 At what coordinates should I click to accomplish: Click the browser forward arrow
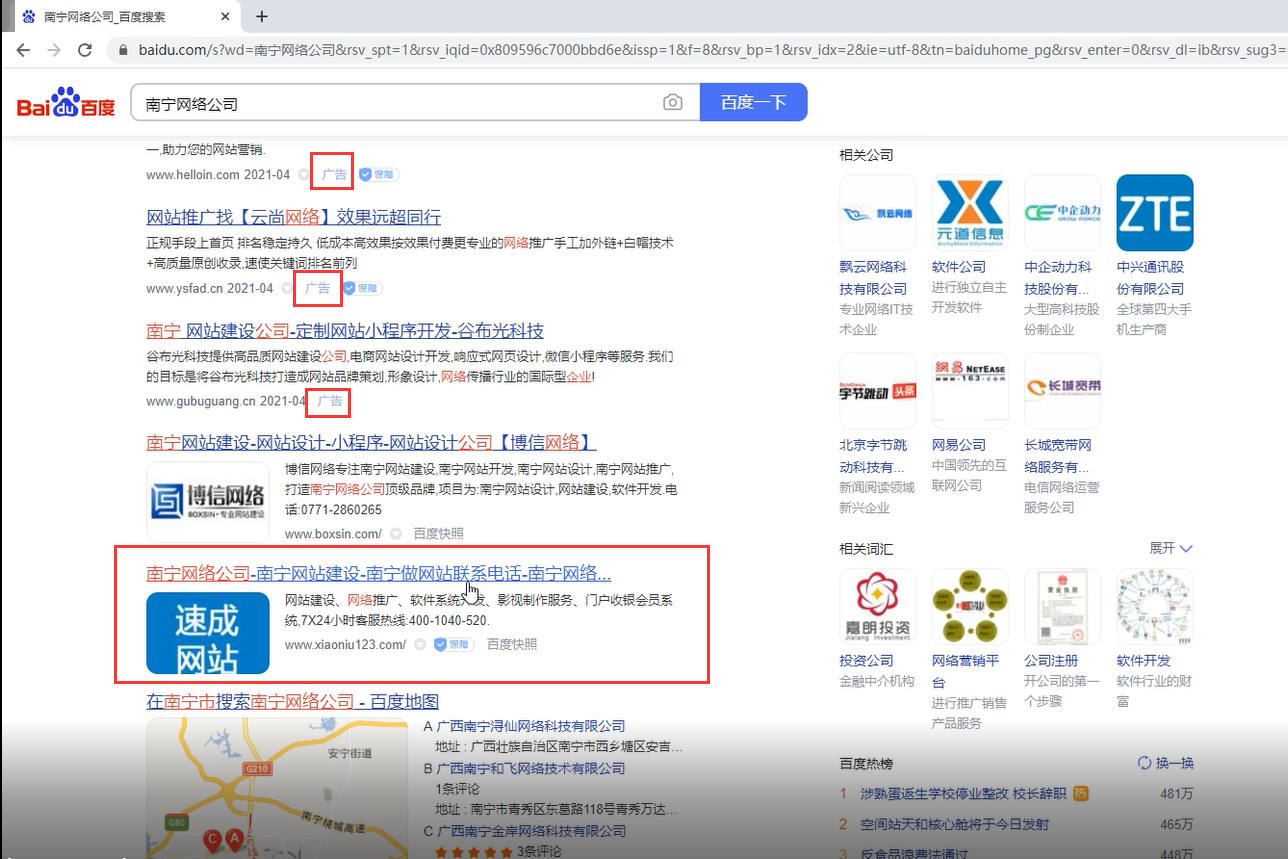[x=54, y=49]
